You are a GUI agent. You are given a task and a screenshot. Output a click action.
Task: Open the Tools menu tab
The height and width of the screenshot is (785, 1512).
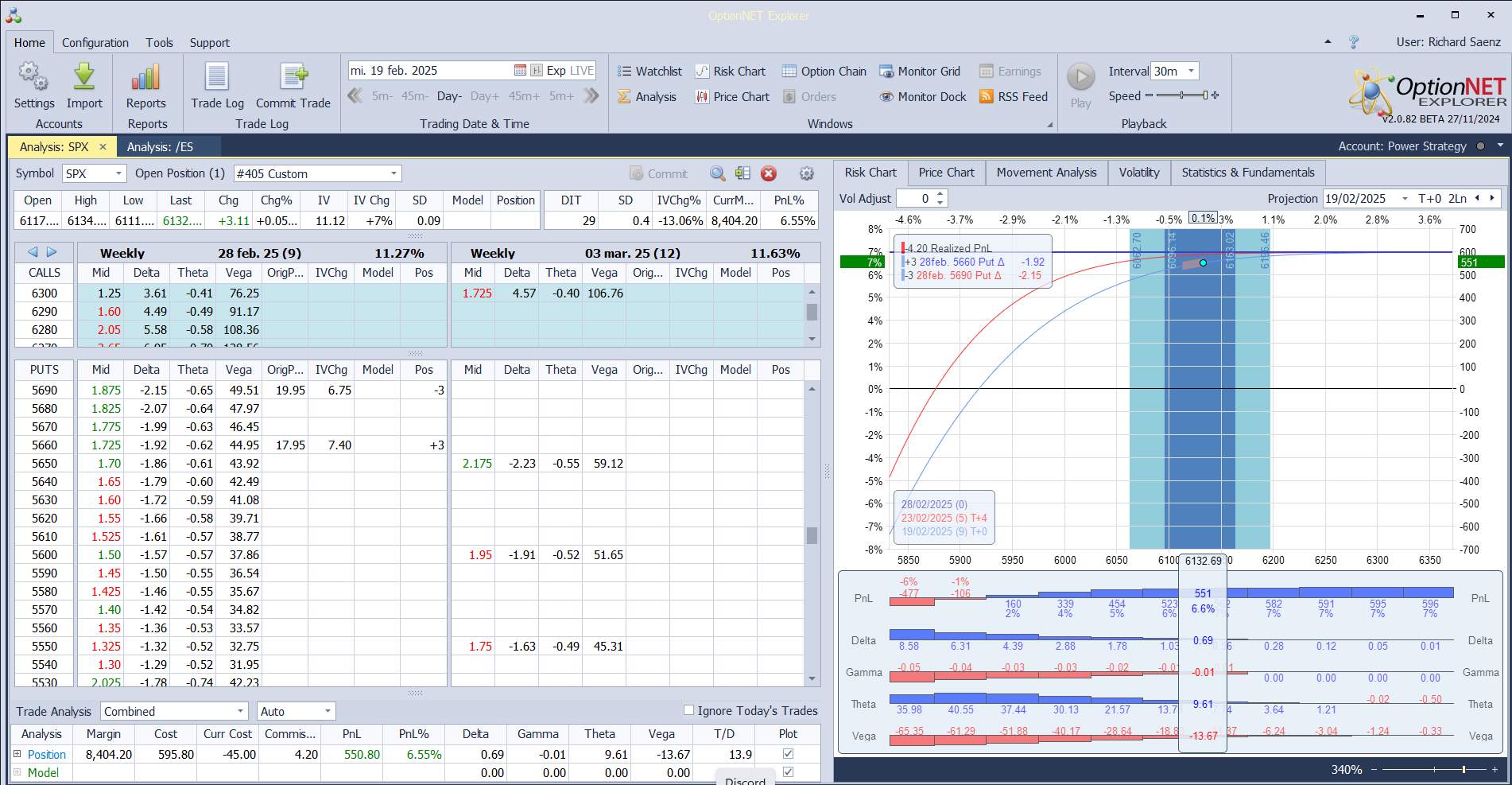[159, 43]
